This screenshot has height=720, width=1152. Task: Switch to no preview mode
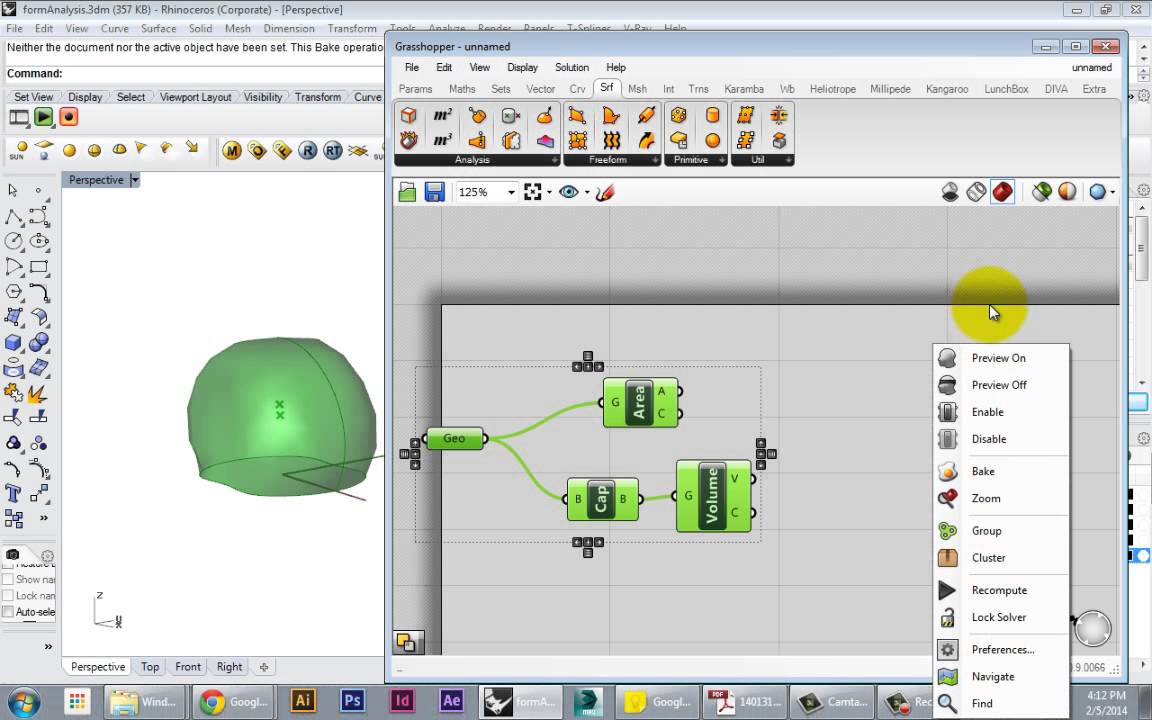click(950, 192)
